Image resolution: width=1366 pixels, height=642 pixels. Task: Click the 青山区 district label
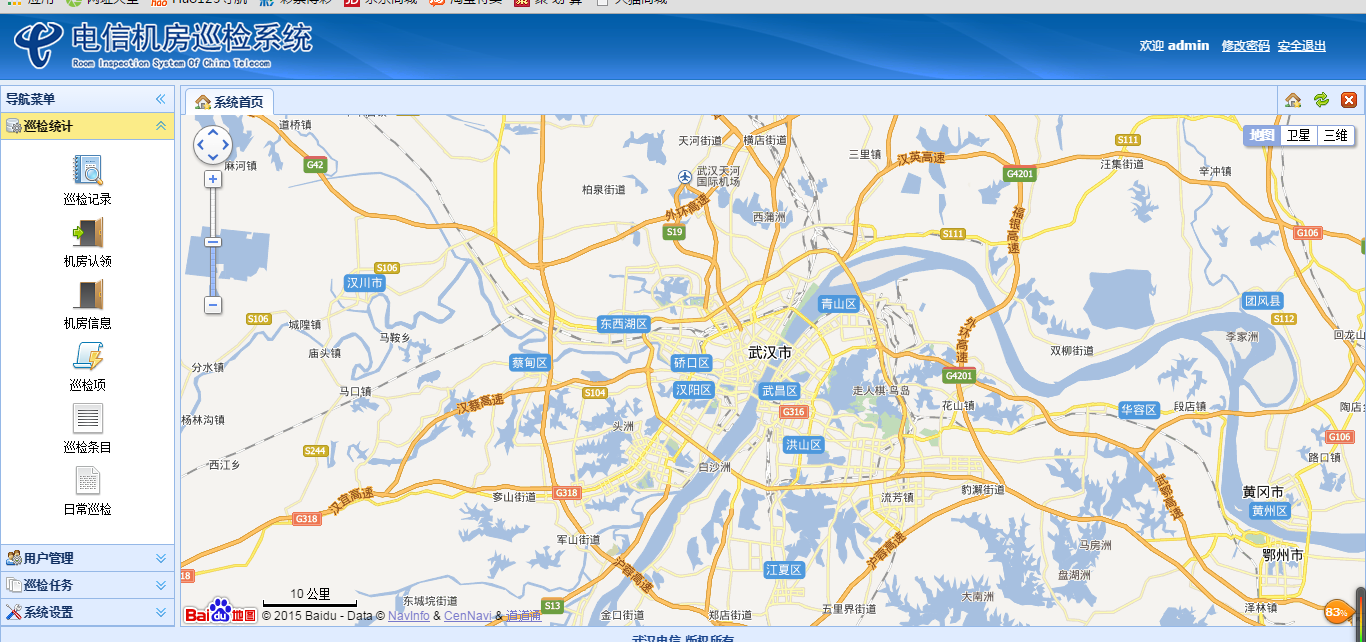pos(838,304)
